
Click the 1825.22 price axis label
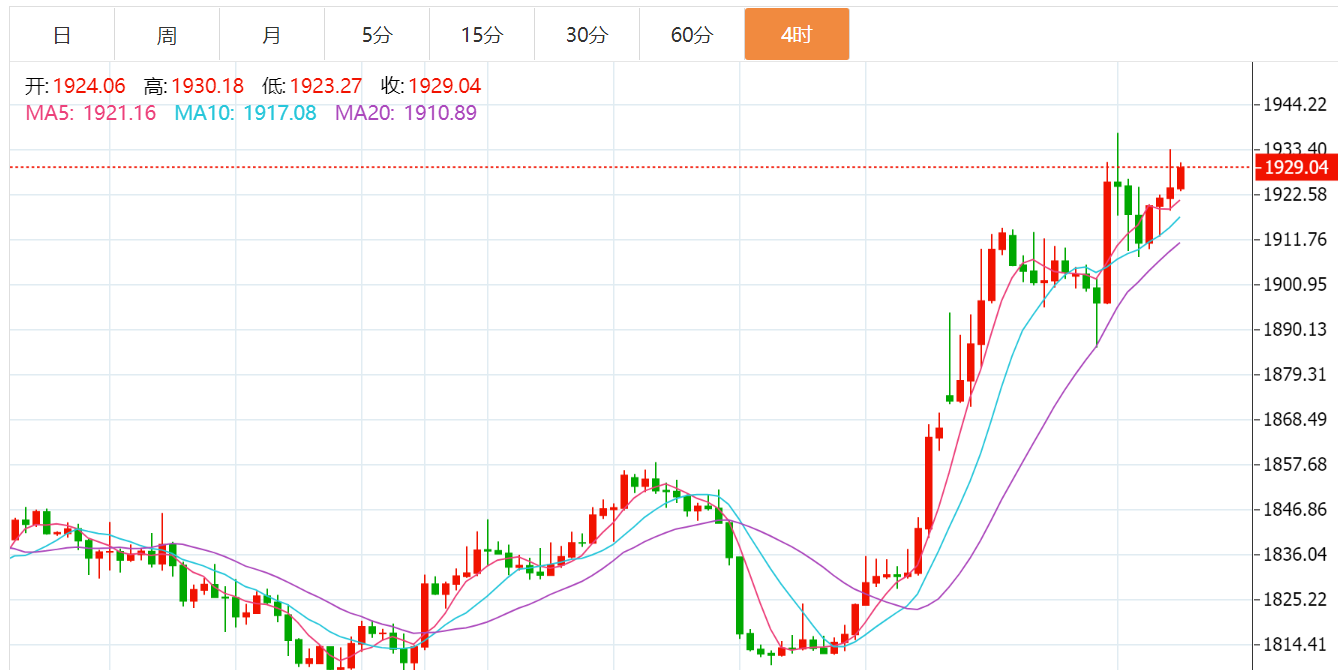1295,599
